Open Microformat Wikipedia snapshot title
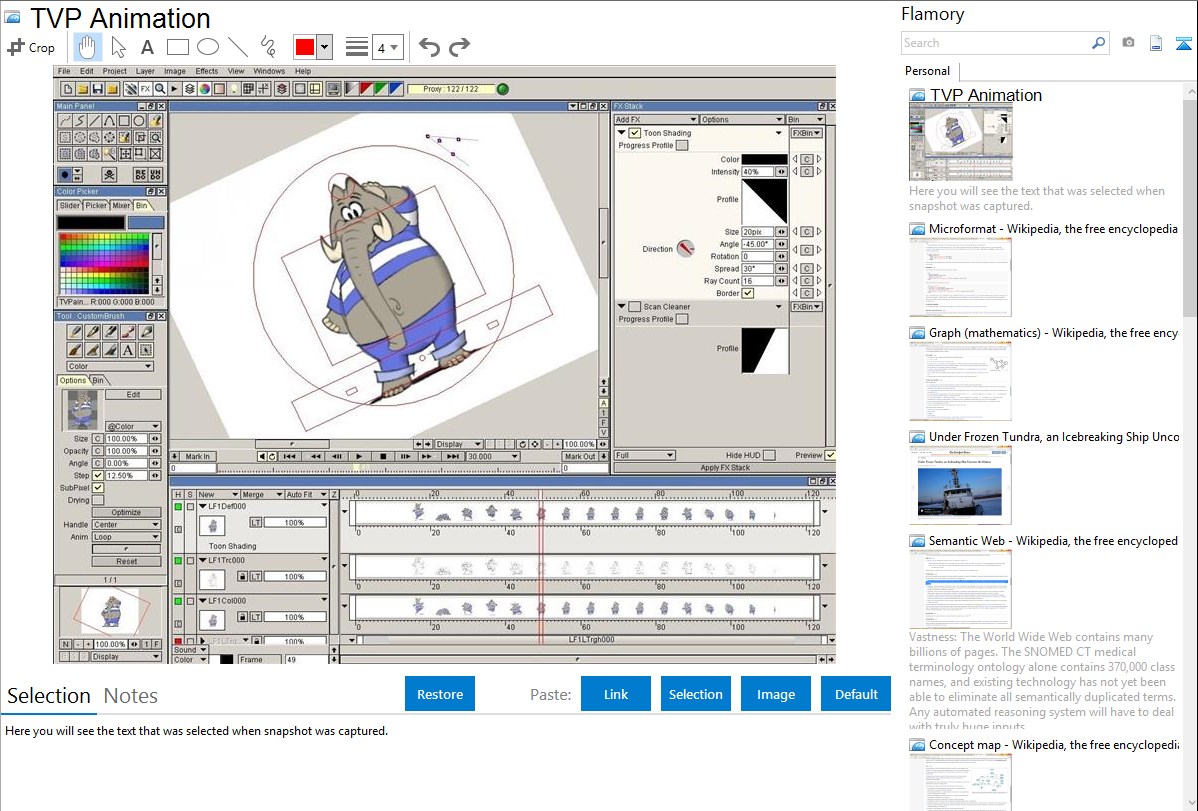 click(x=1053, y=229)
